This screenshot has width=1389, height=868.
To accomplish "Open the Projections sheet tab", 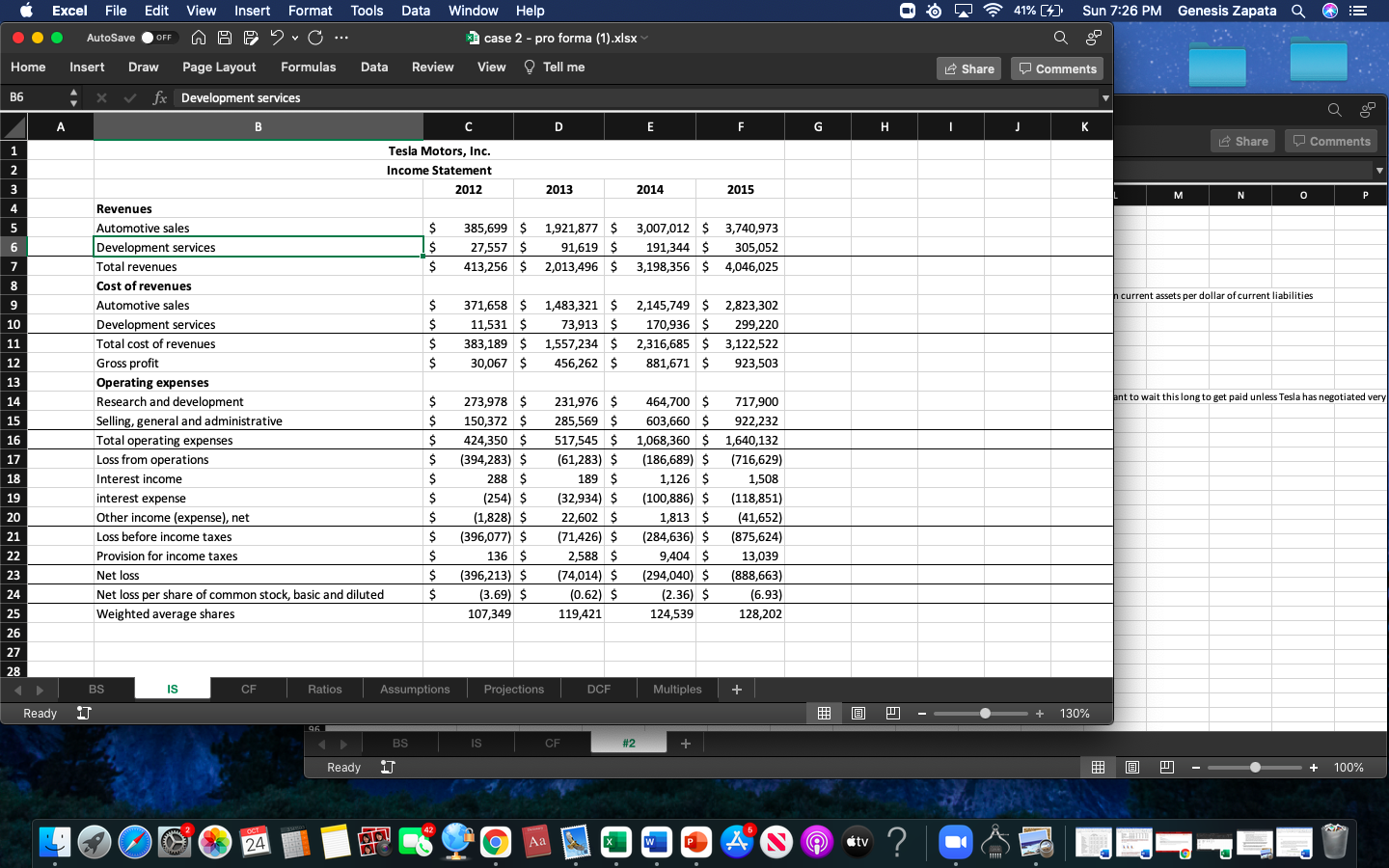I will click(x=514, y=689).
